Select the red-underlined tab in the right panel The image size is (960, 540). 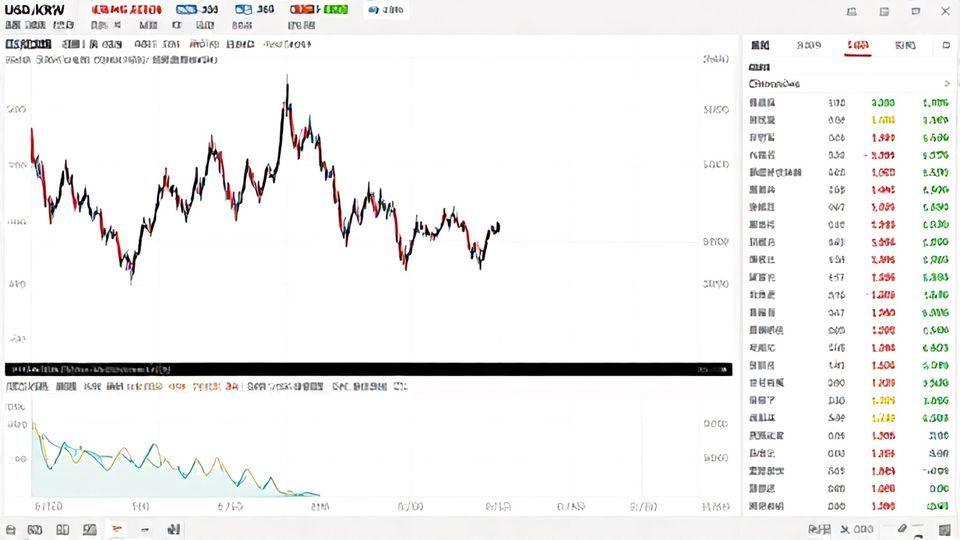[857, 46]
